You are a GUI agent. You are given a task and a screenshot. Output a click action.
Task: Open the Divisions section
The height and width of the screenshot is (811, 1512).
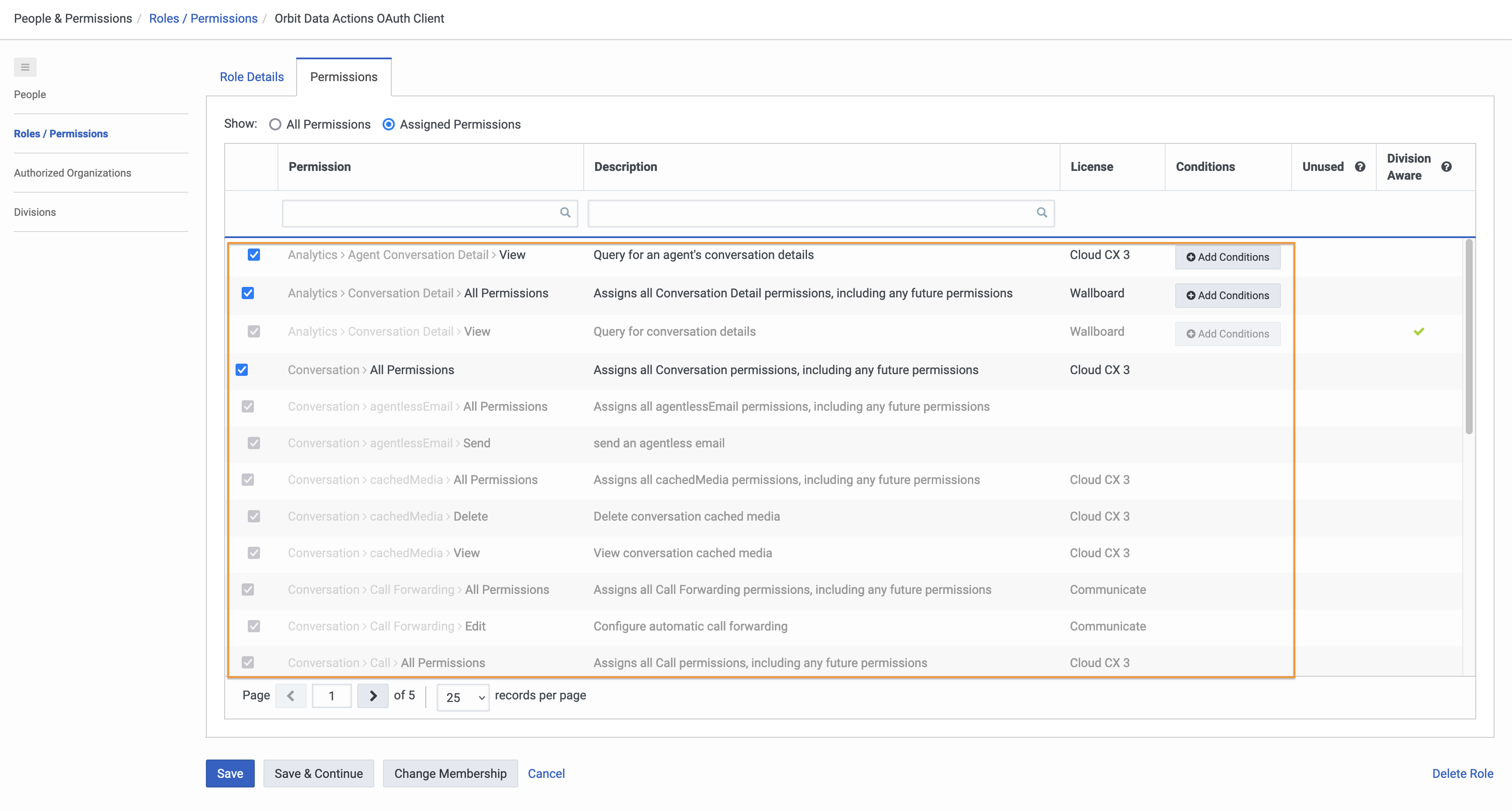pyautogui.click(x=34, y=212)
